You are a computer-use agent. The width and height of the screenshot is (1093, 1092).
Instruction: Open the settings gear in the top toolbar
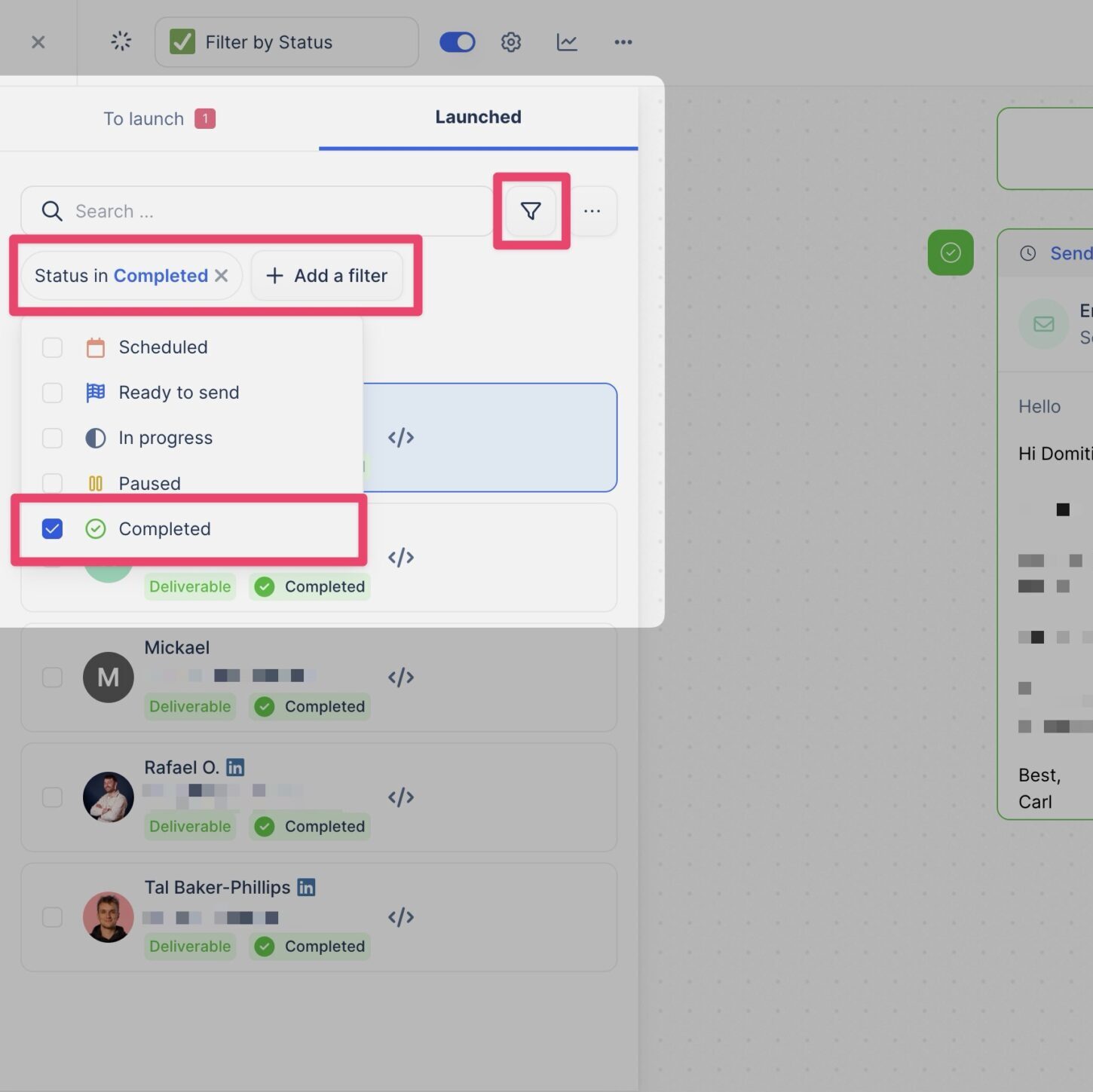tap(510, 41)
